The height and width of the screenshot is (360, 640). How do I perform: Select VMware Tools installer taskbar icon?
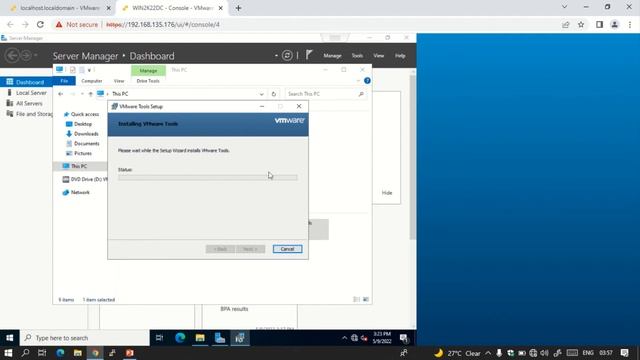tap(240, 338)
